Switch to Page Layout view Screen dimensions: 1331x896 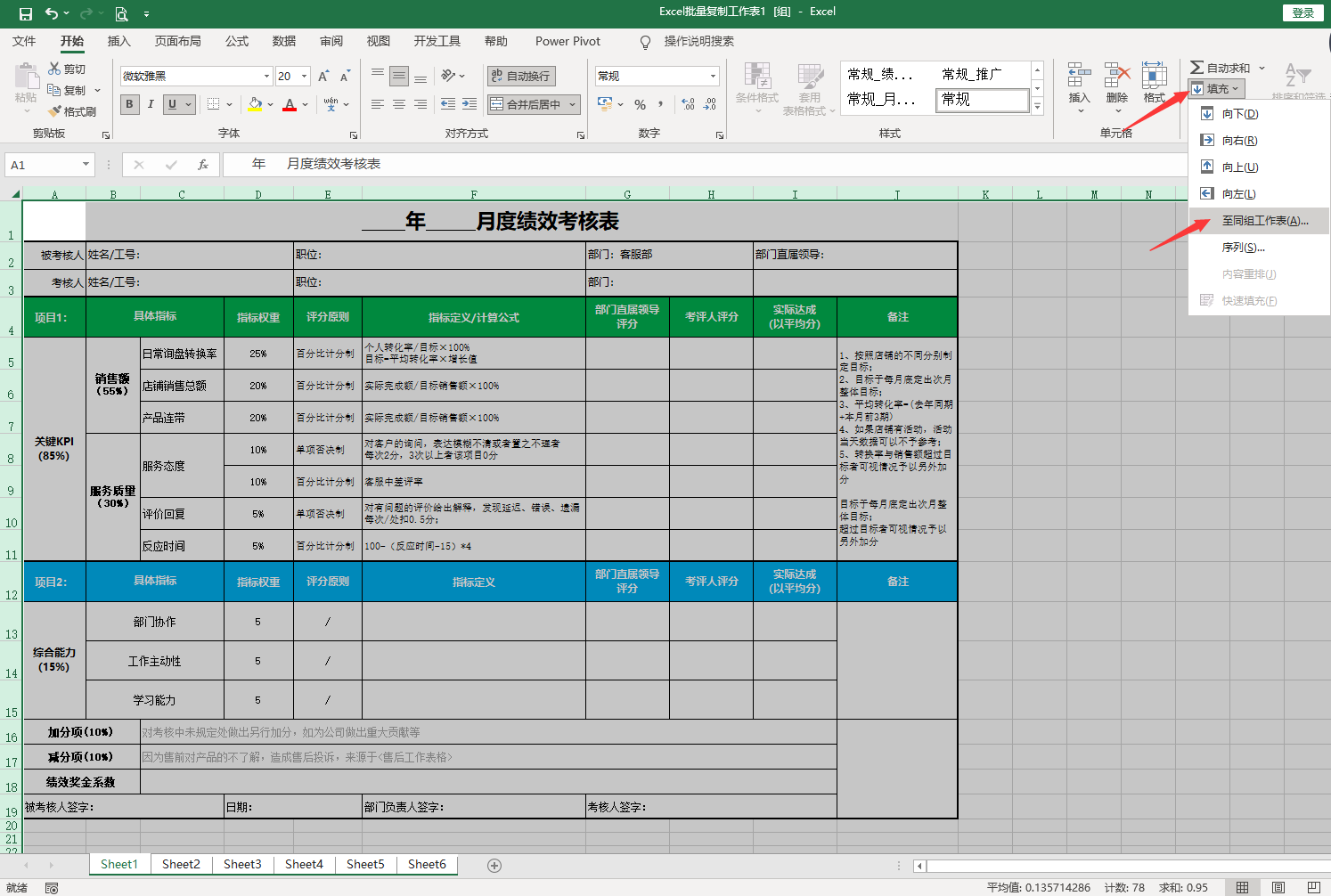click(1278, 887)
